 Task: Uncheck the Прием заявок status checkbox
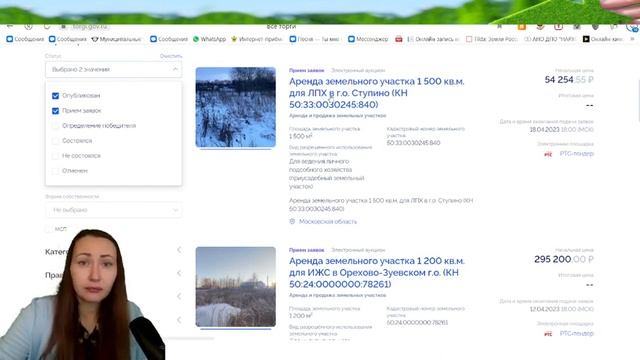[x=56, y=111]
